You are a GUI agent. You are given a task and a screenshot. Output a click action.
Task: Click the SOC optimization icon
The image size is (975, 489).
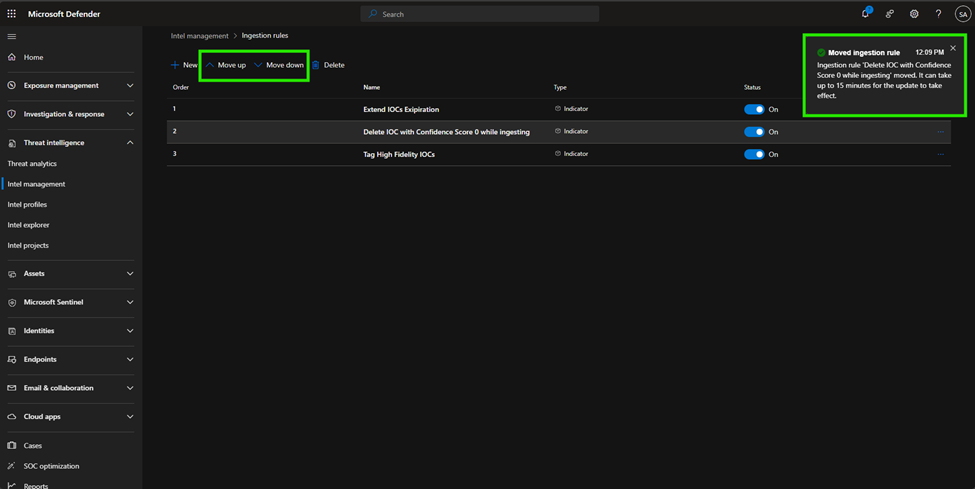point(11,466)
